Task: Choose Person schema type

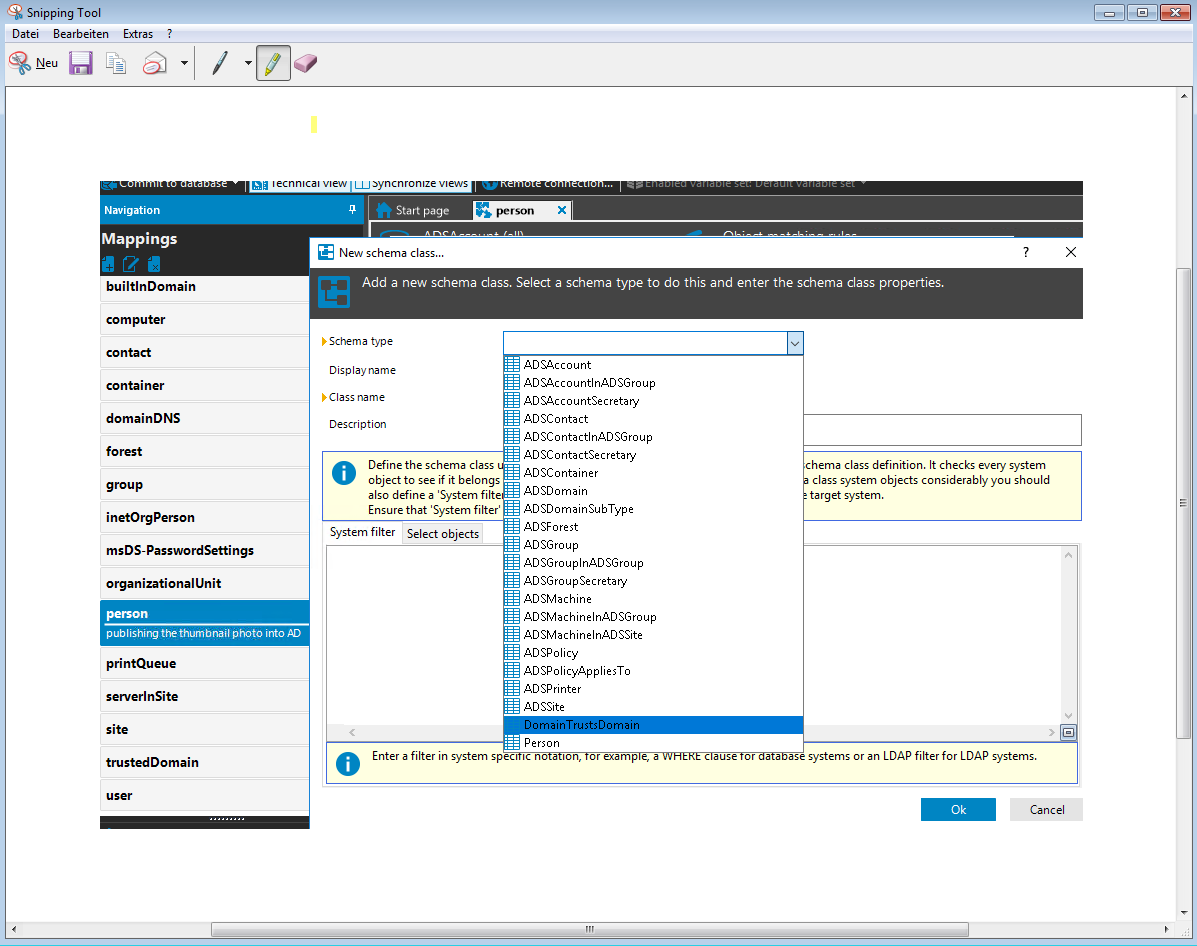Action: coord(653,743)
